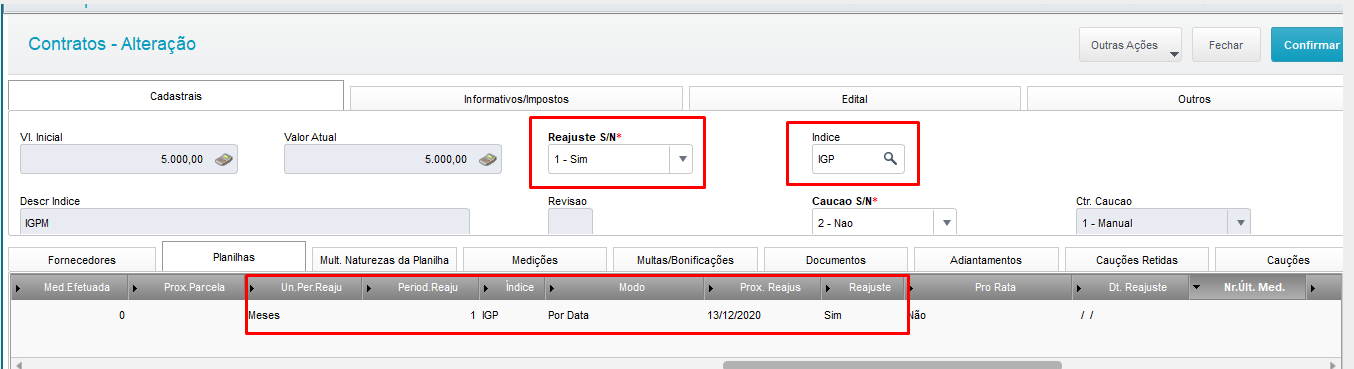Viewport: 1354px width, 369px height.
Task: Click the Period.Reaju column header
Action: 421,287
